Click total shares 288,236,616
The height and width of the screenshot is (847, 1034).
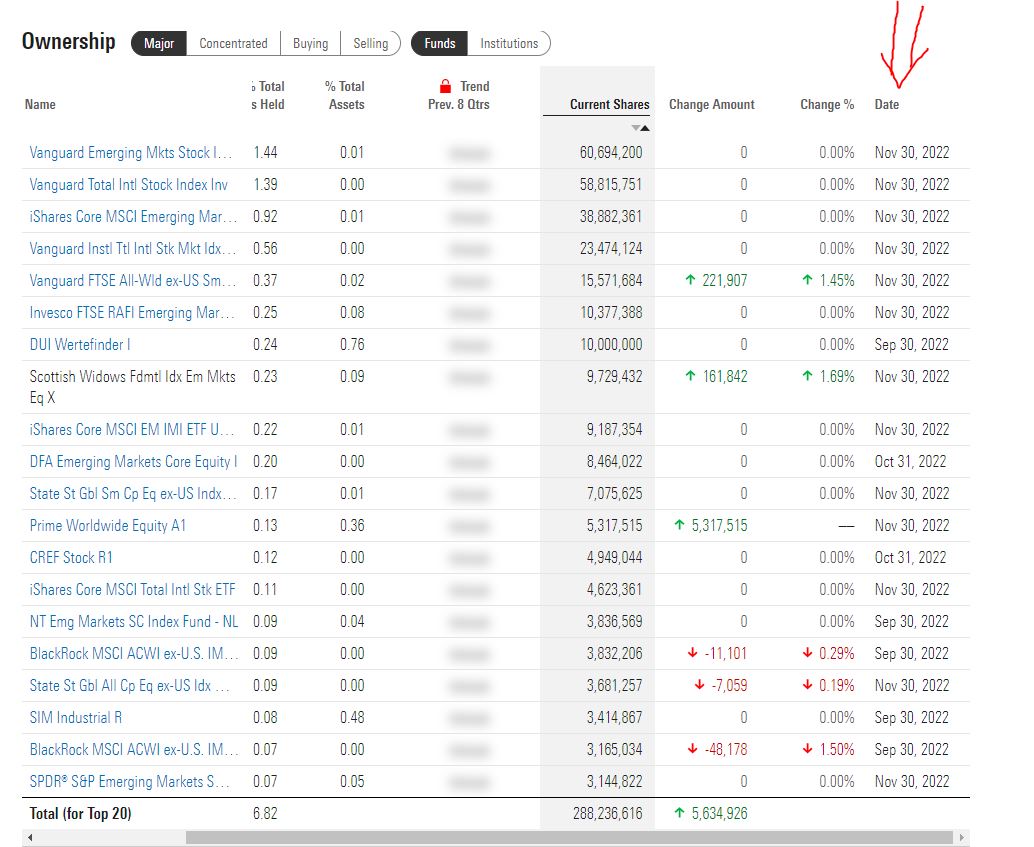pyautogui.click(x=607, y=814)
